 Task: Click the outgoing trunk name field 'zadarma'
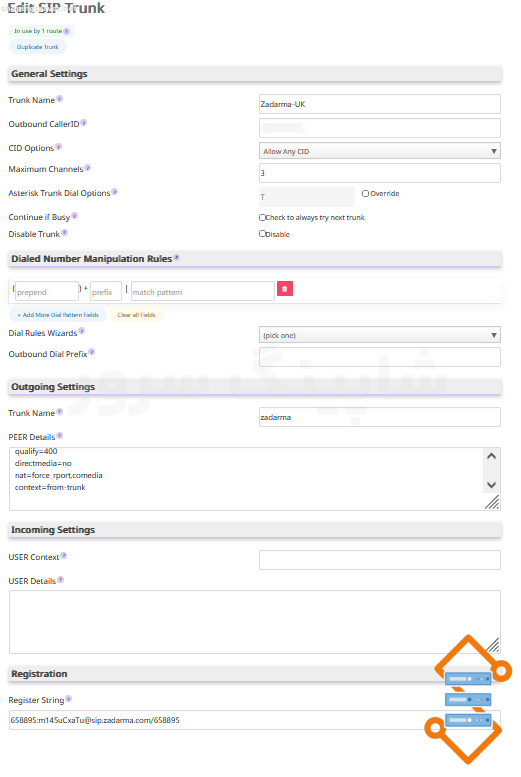click(x=380, y=417)
